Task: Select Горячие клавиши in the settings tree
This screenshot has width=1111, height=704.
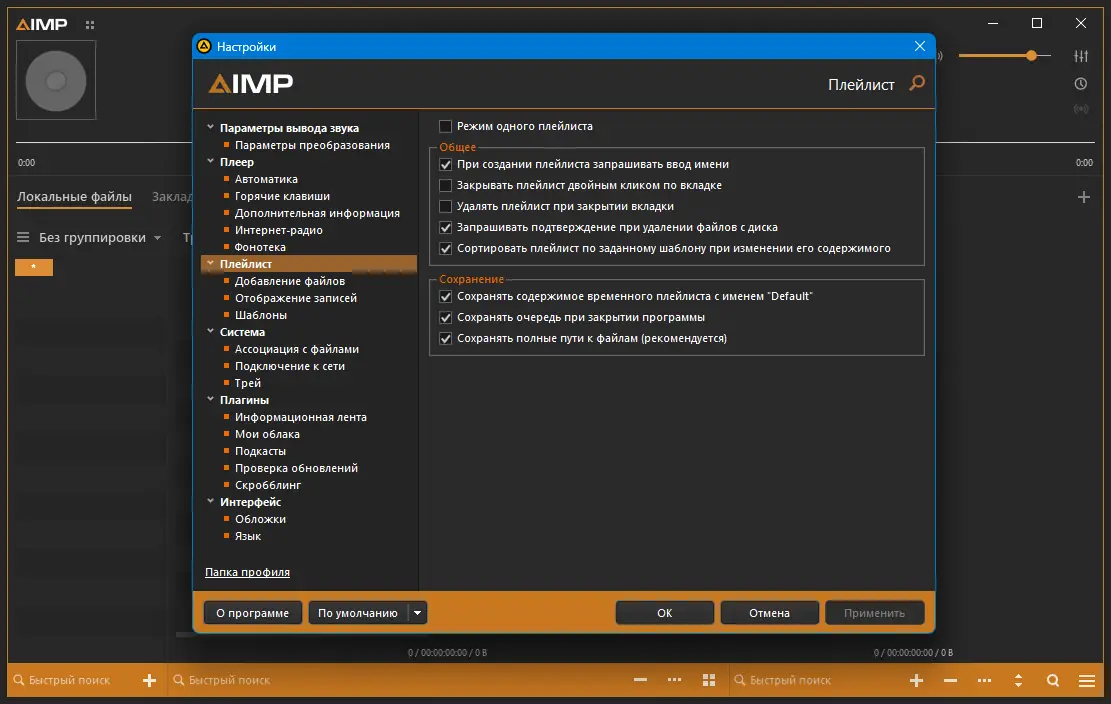Action: (x=282, y=196)
